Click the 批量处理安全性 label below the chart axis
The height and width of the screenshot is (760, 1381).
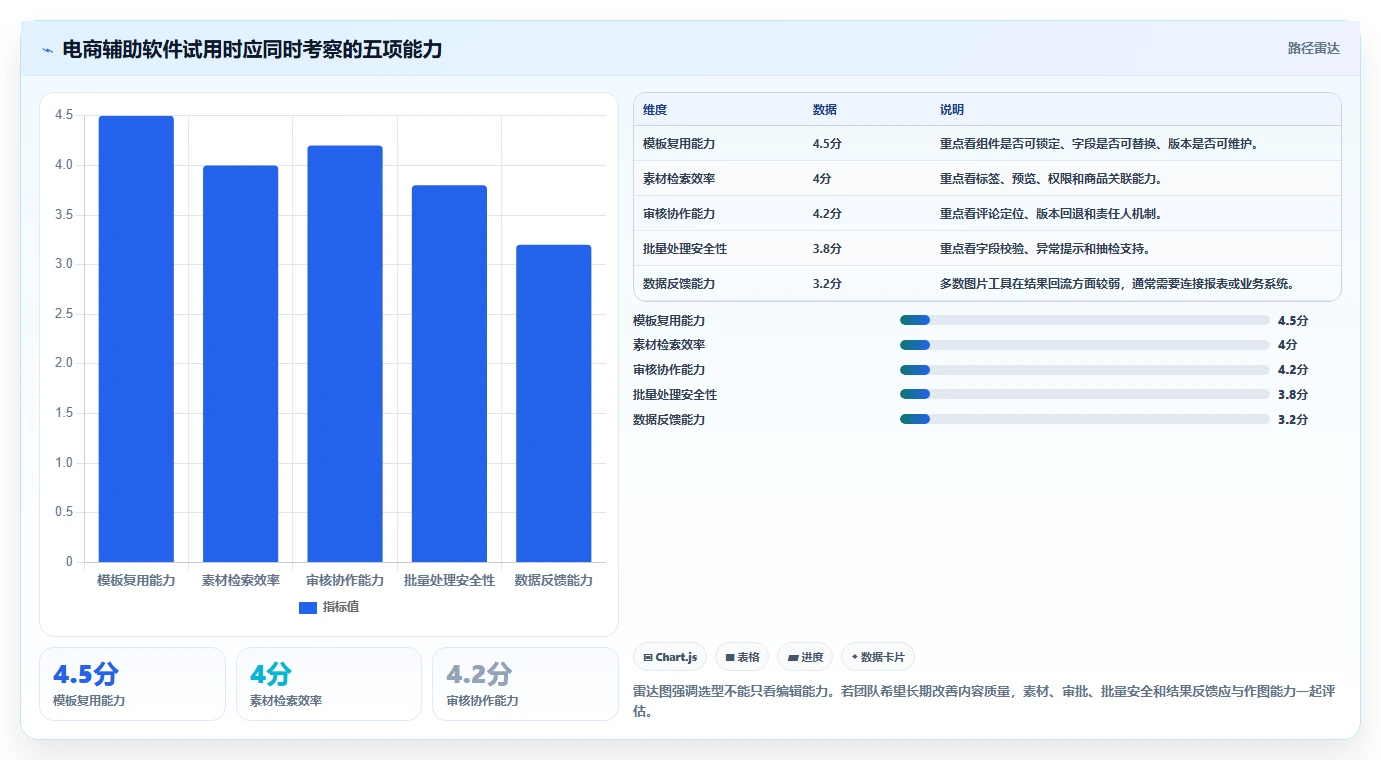[449, 580]
